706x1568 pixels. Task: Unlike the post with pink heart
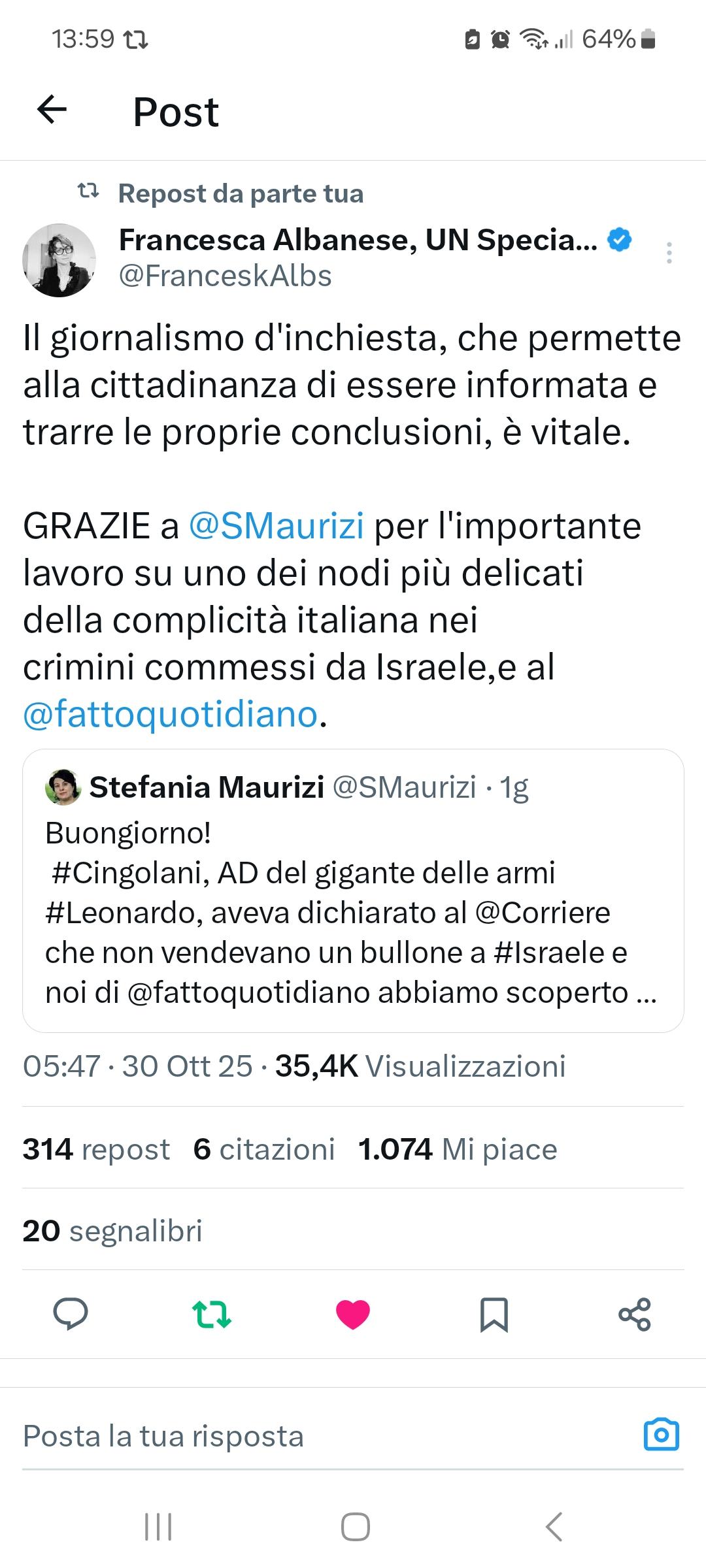[353, 1314]
